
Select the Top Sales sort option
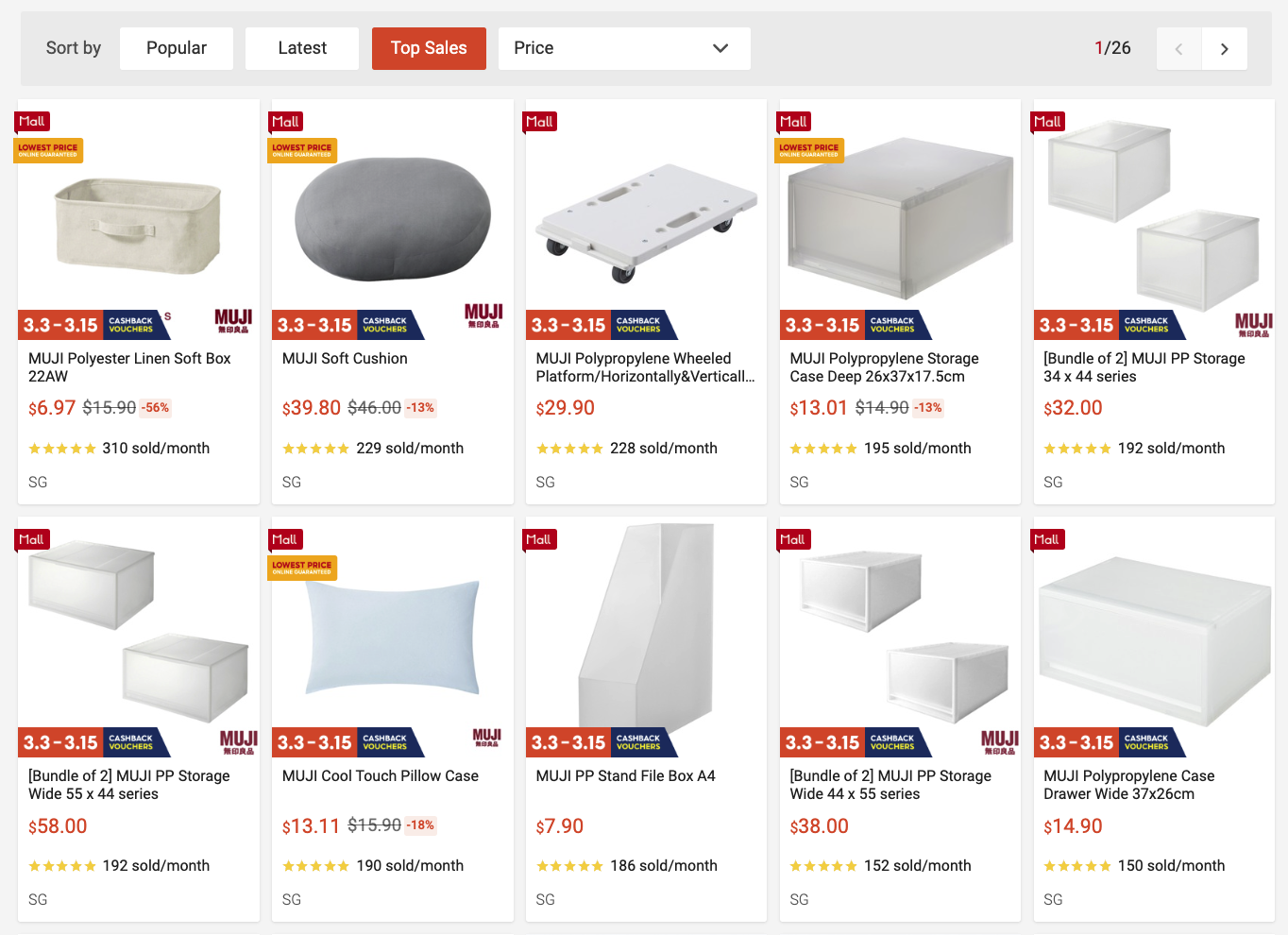[x=429, y=48]
